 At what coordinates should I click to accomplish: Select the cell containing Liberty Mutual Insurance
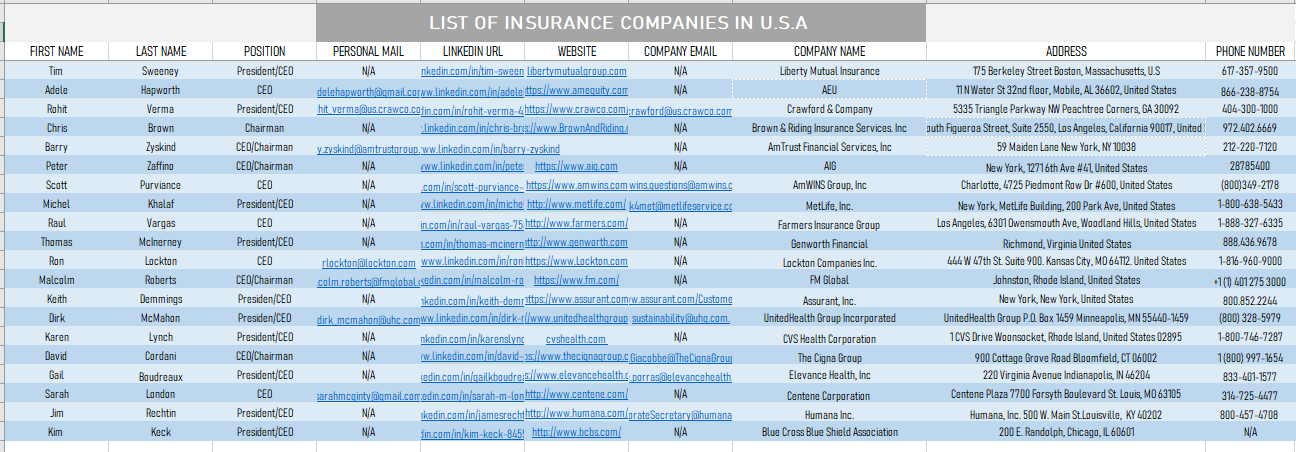pyautogui.click(x=829, y=71)
